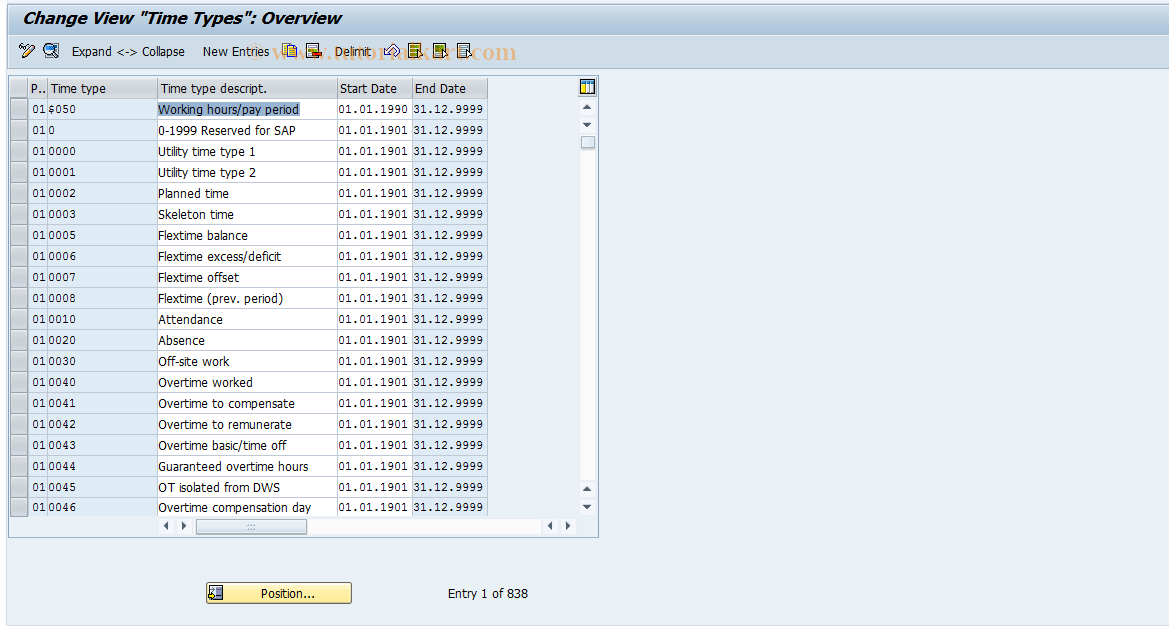This screenshot has width=1169, height=626.
Task: Click the horizontal scrollbar thumb
Action: click(251, 526)
